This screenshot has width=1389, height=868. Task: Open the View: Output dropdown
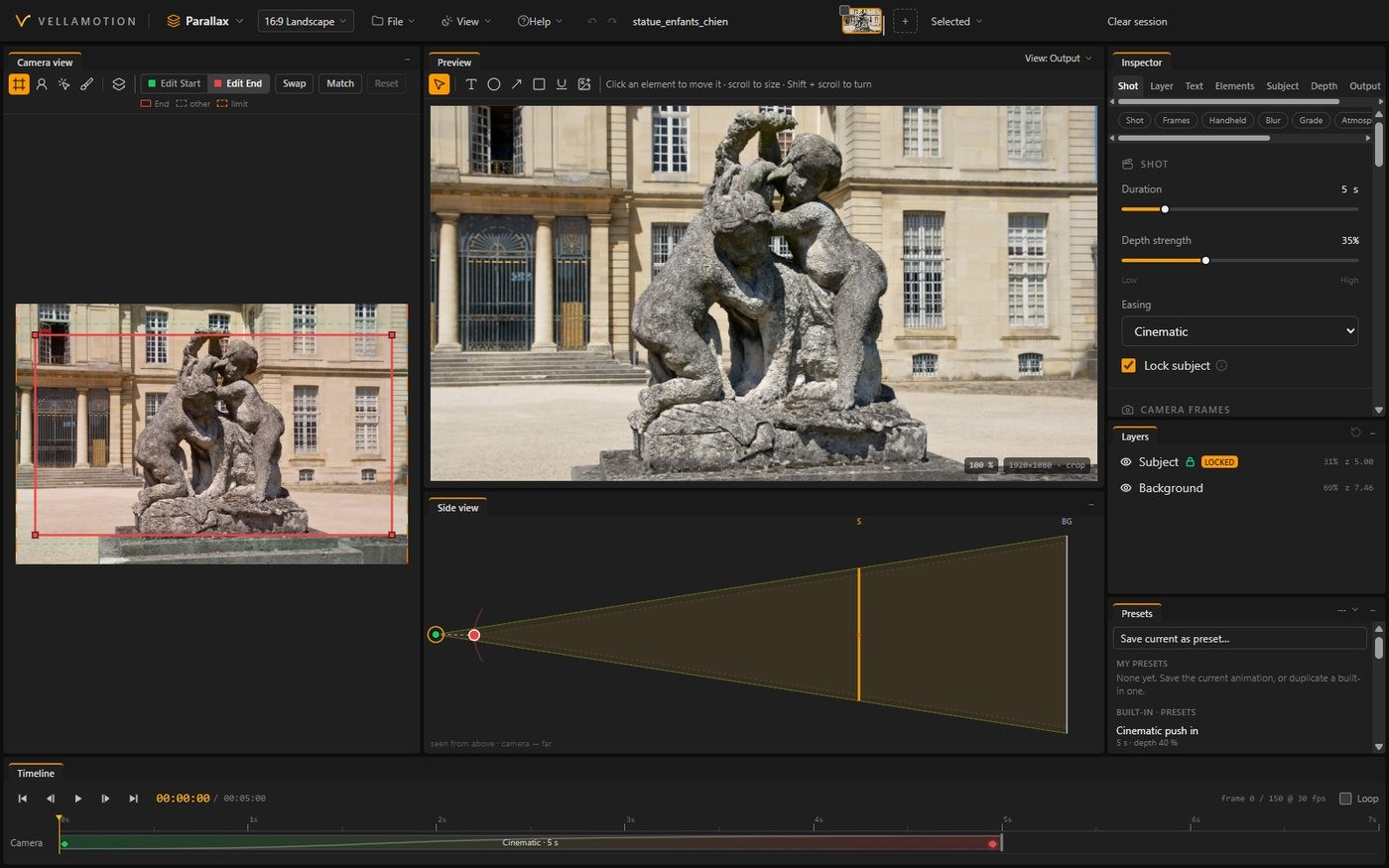(x=1058, y=59)
